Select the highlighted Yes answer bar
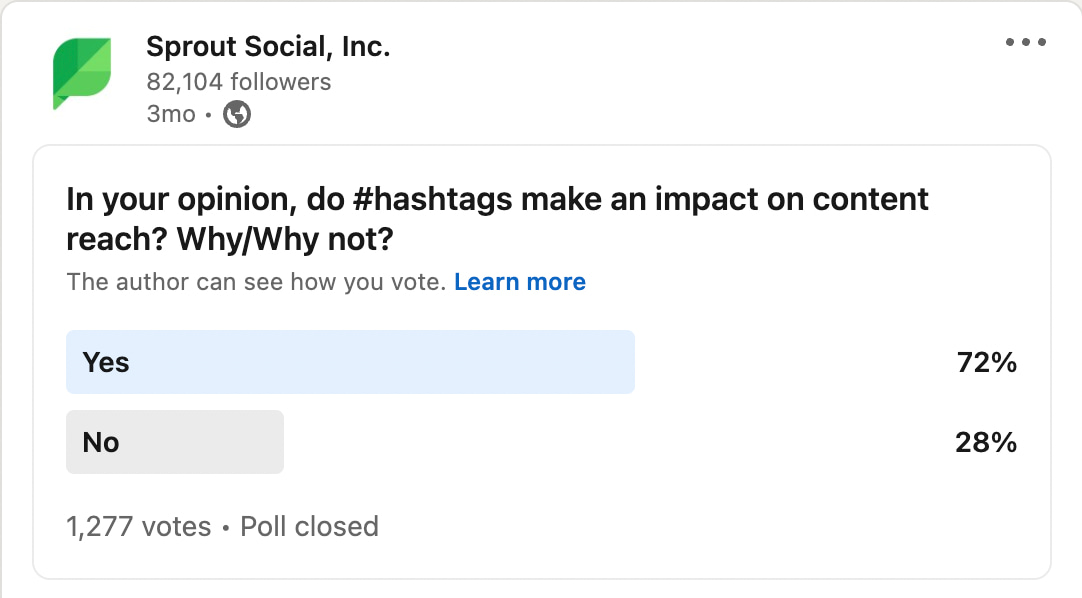Viewport: 1082px width, 598px height. tap(350, 362)
